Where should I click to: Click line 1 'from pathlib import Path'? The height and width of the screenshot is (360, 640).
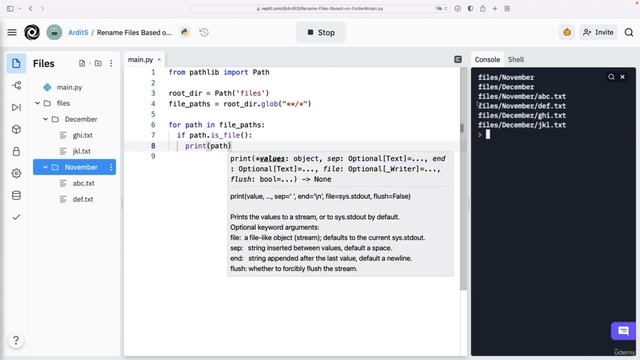[219, 72]
